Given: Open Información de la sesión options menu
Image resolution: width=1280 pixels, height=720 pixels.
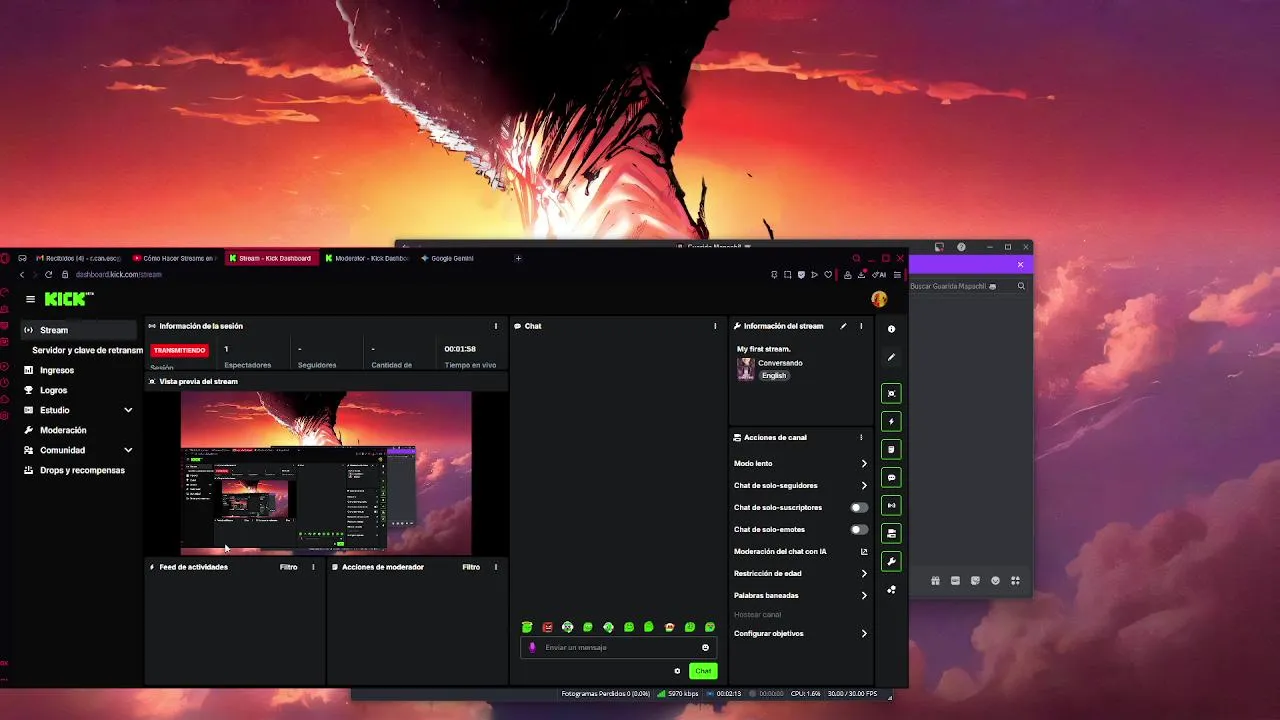Looking at the screenshot, I should tap(495, 326).
